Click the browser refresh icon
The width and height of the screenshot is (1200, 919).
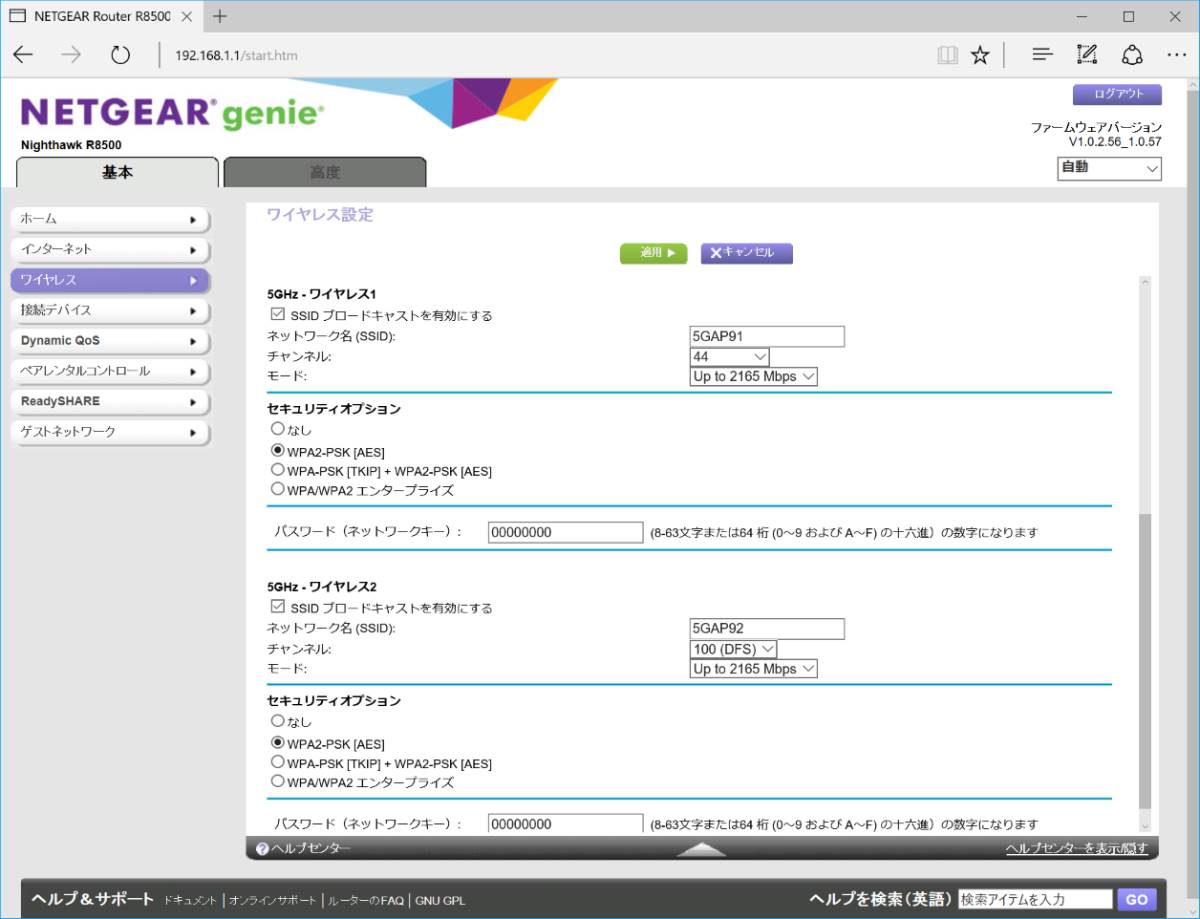click(x=121, y=55)
